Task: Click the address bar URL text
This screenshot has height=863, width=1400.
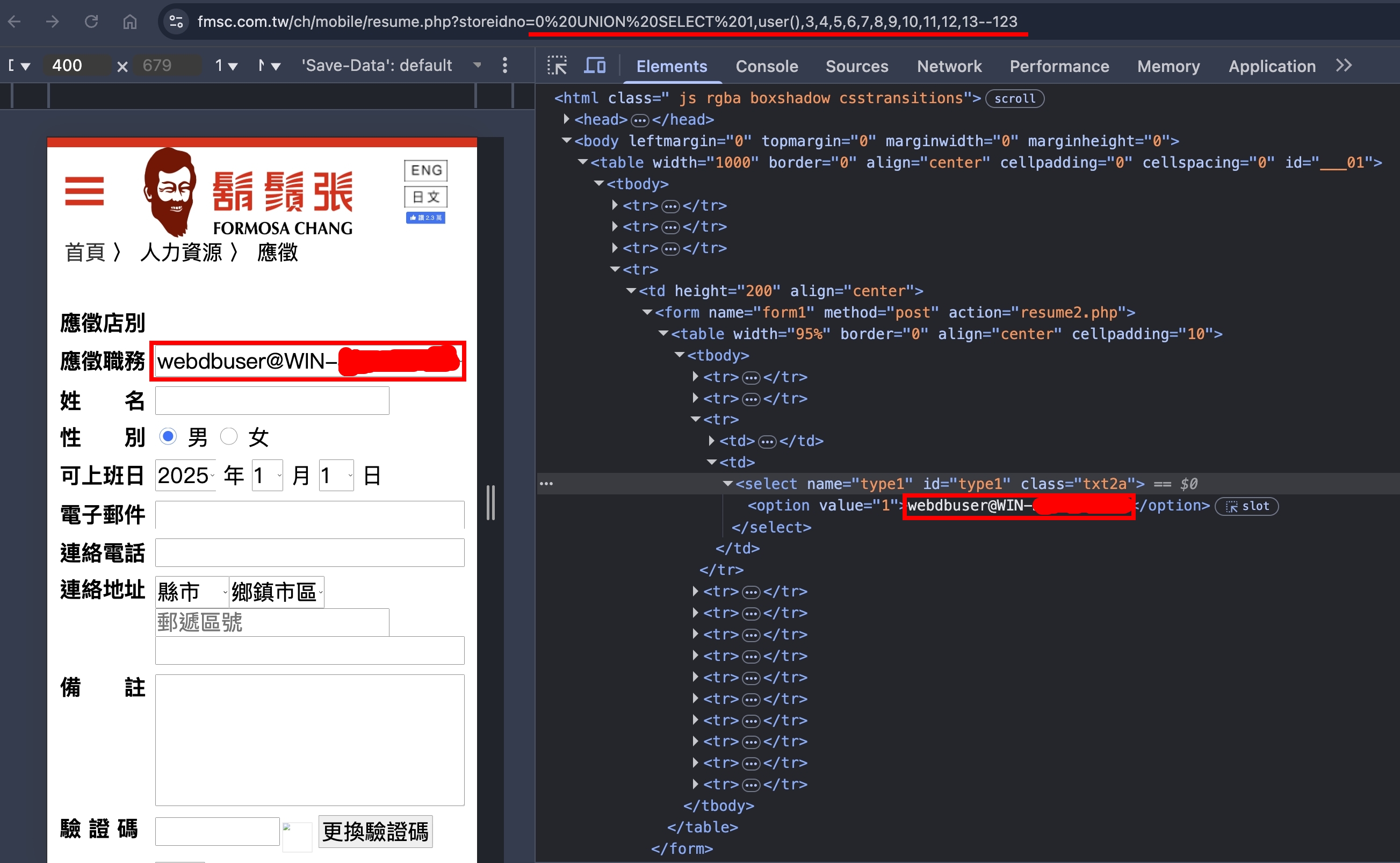Action: pos(607,21)
